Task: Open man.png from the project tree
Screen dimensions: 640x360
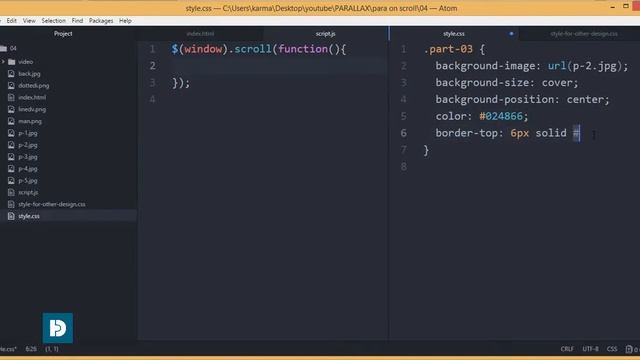Action: 30,121
